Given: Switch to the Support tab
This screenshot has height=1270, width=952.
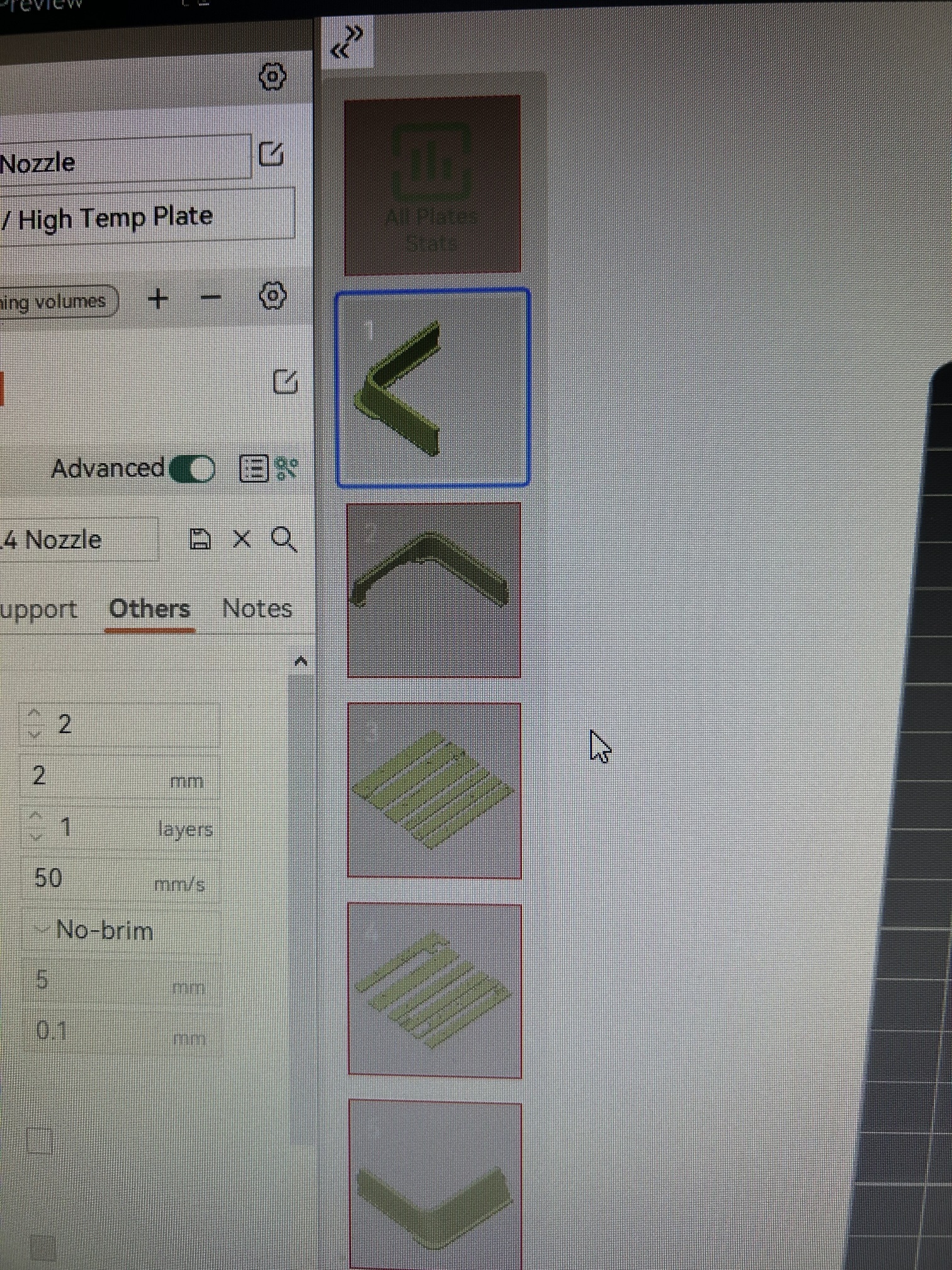Looking at the screenshot, I should tap(38, 609).
